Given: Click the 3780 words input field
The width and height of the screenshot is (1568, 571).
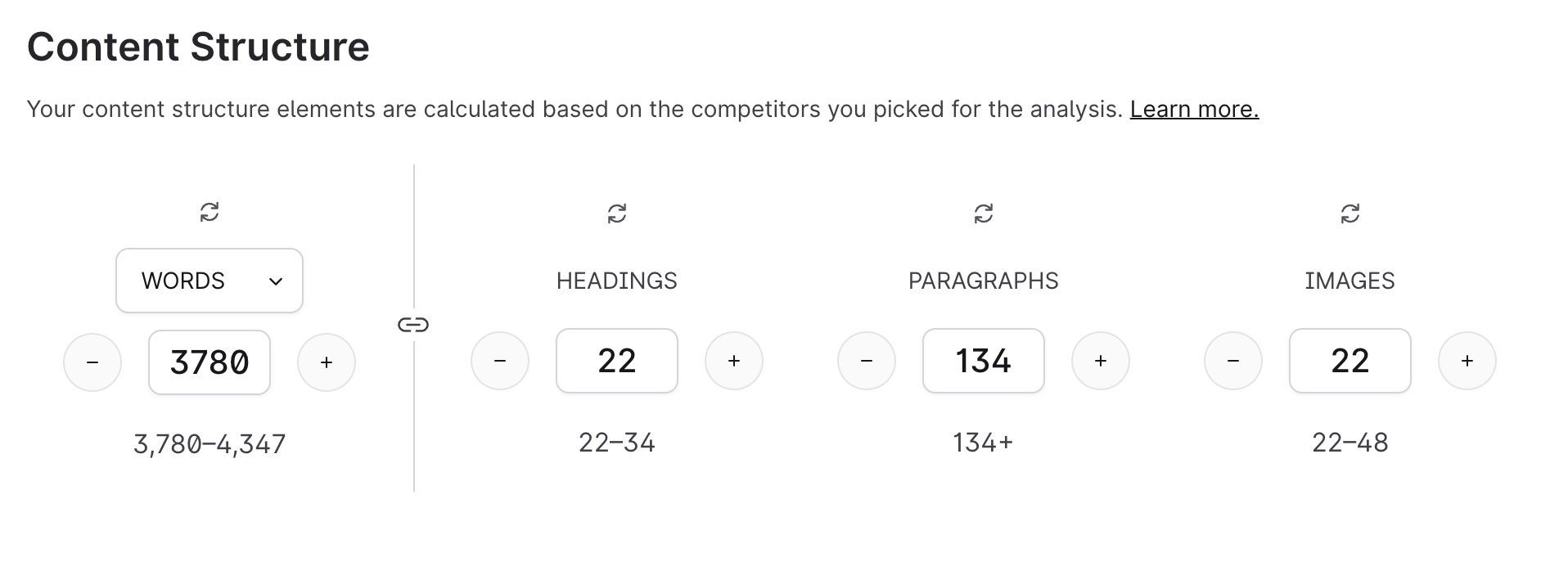Looking at the screenshot, I should pyautogui.click(x=210, y=362).
